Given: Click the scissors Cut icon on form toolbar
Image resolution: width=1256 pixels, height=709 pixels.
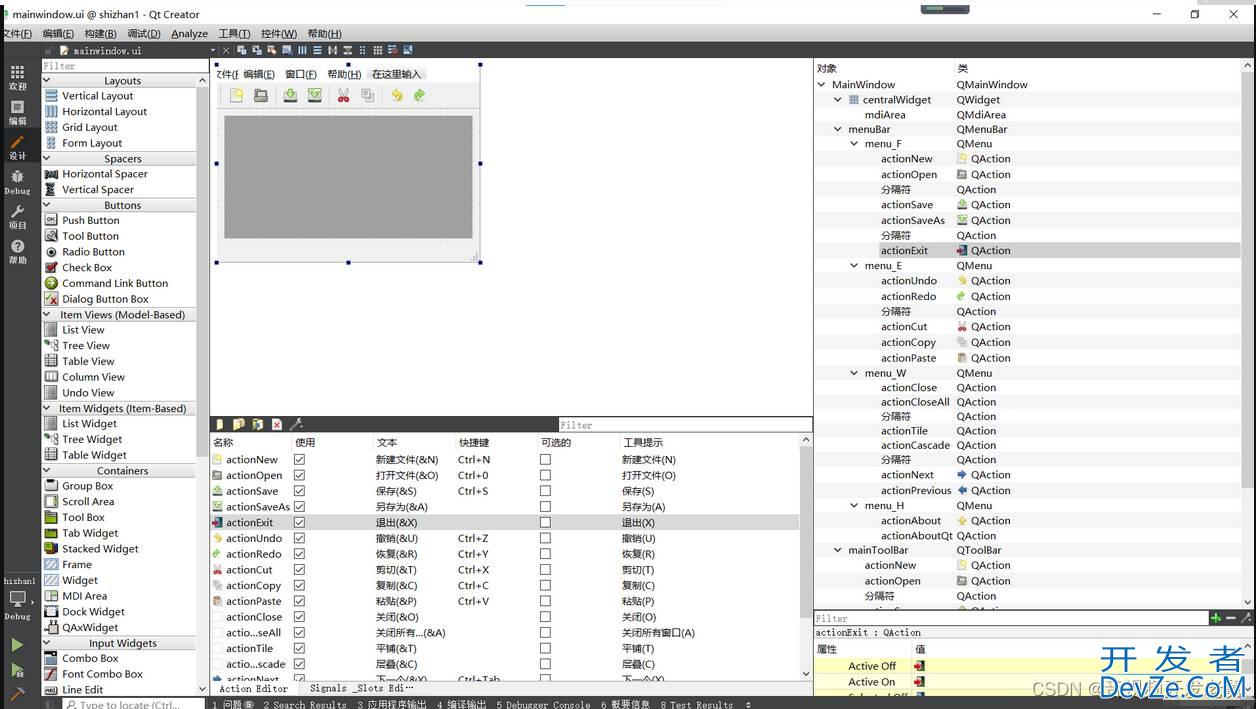Looking at the screenshot, I should point(343,95).
